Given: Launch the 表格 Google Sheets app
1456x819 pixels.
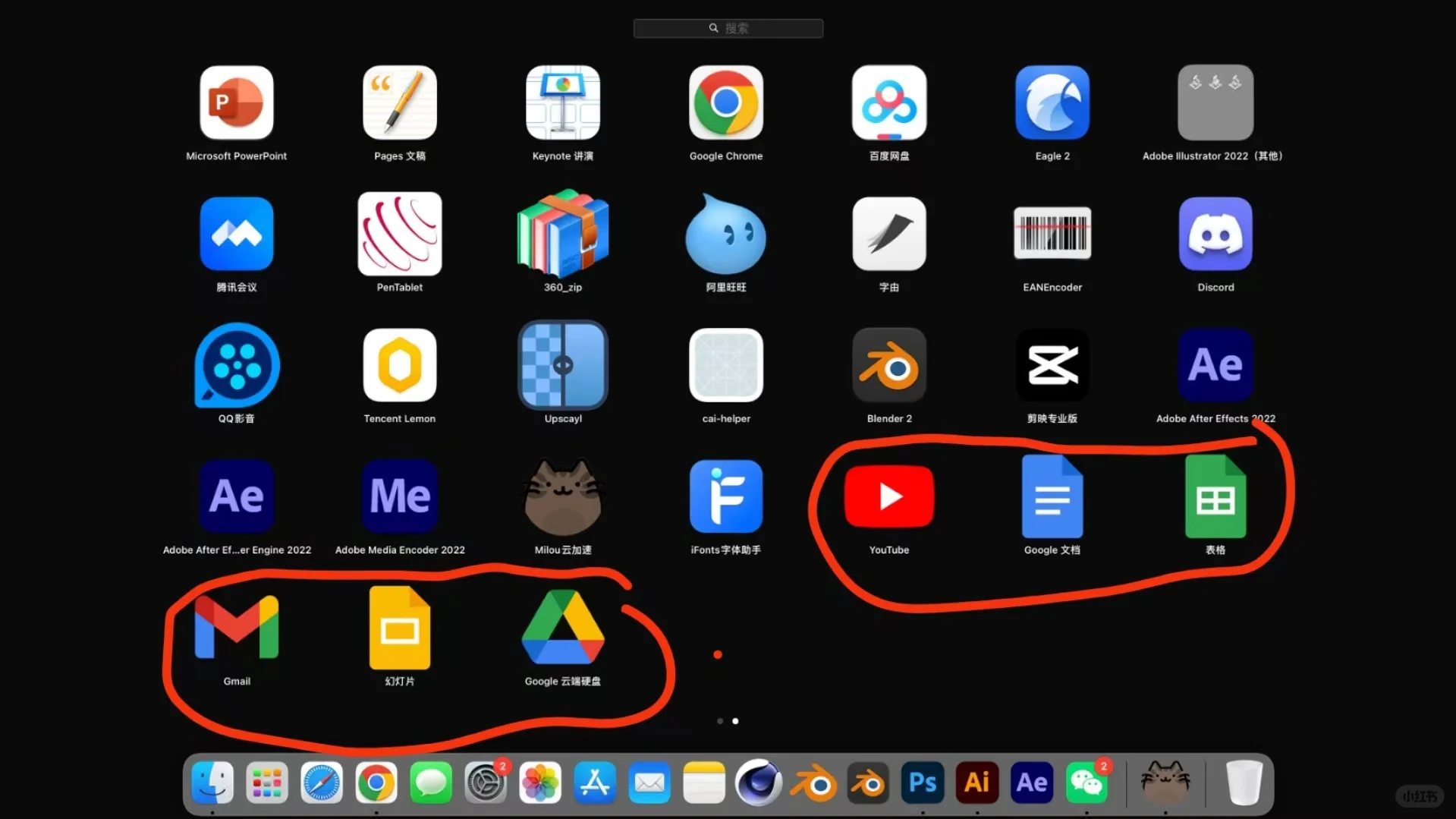Looking at the screenshot, I should pos(1215,497).
